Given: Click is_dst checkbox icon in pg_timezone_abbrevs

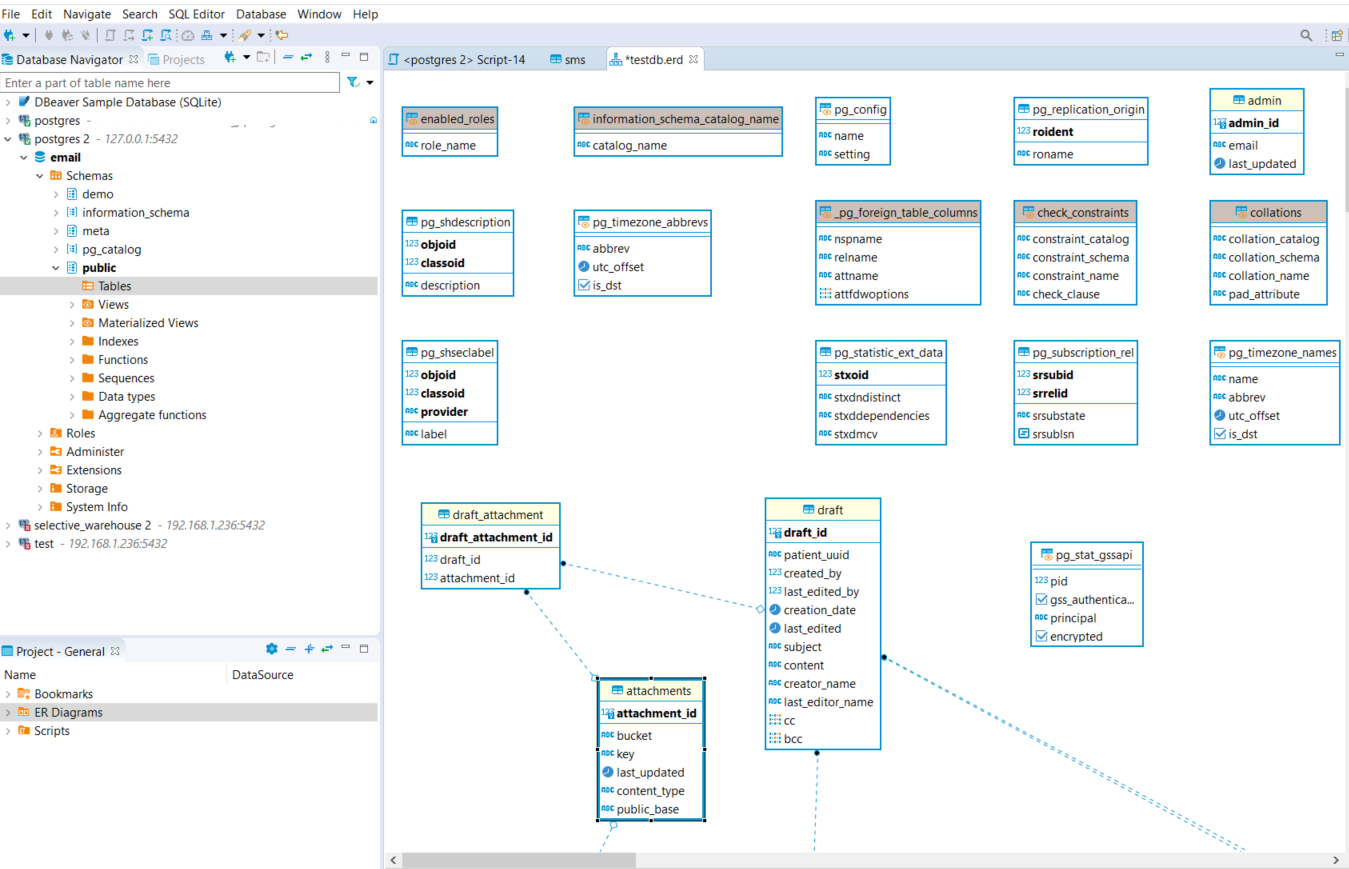Looking at the screenshot, I should pos(584,286).
